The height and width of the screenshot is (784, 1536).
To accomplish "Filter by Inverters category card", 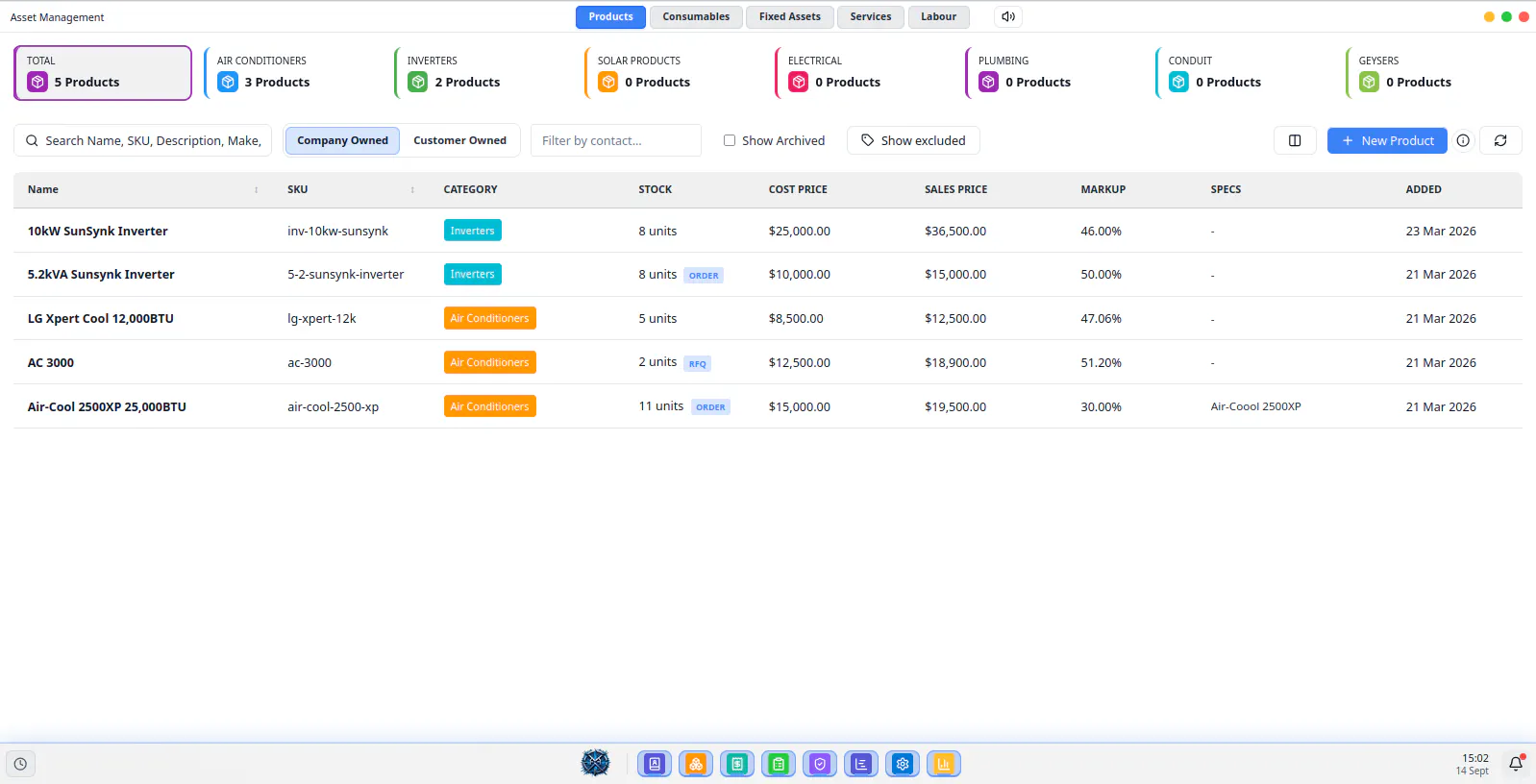I will pos(483,73).
